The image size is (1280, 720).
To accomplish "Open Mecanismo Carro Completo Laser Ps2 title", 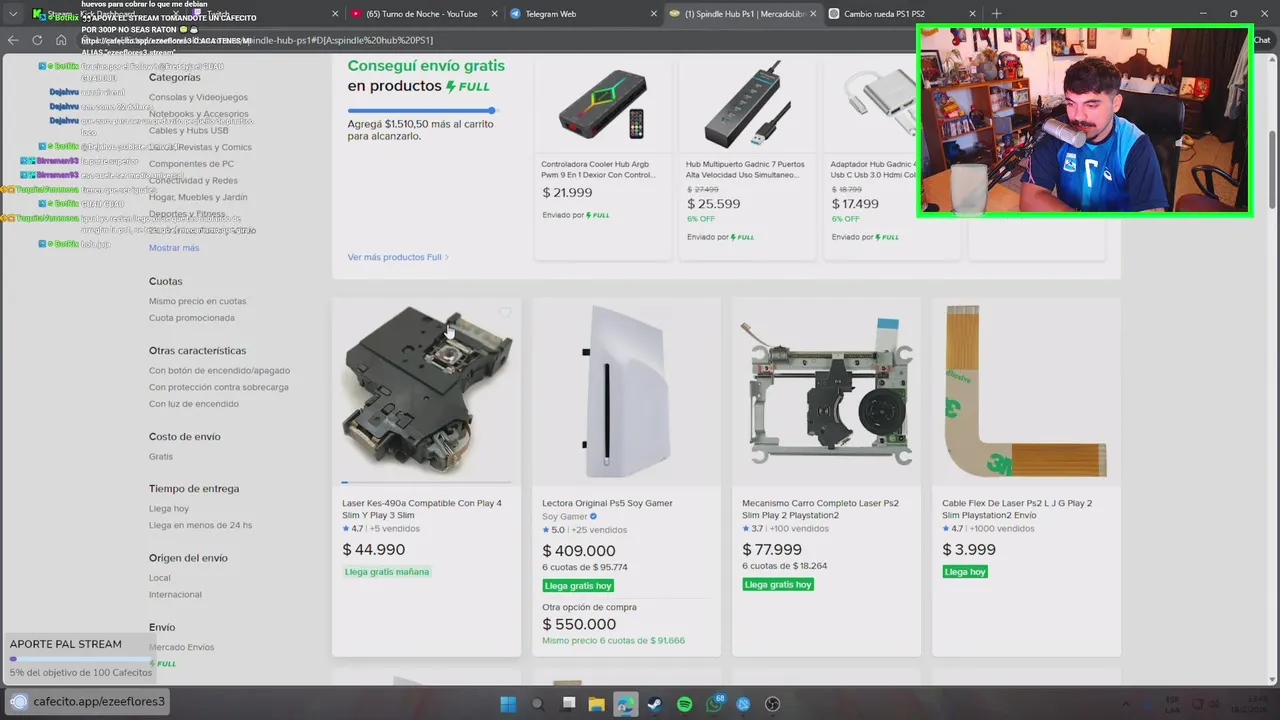I will [820, 509].
